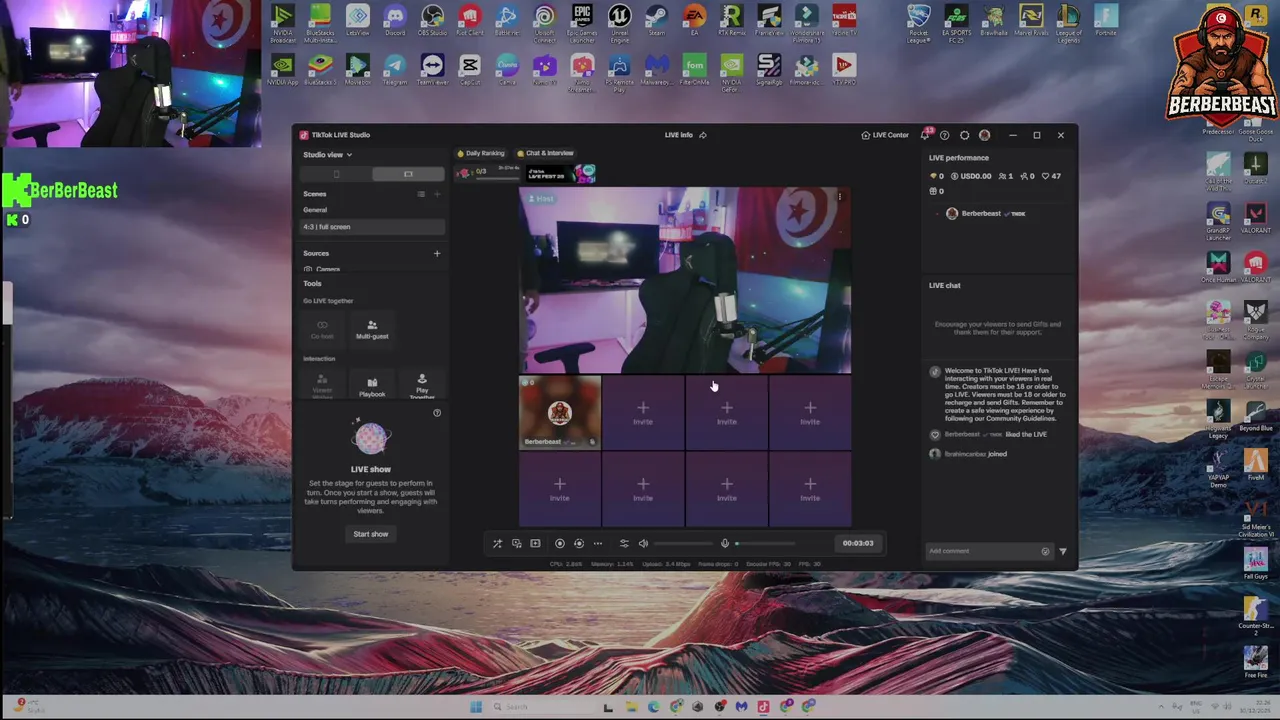Open TikTok LIVE Studio settings gear
The image size is (1280, 720).
click(964, 135)
